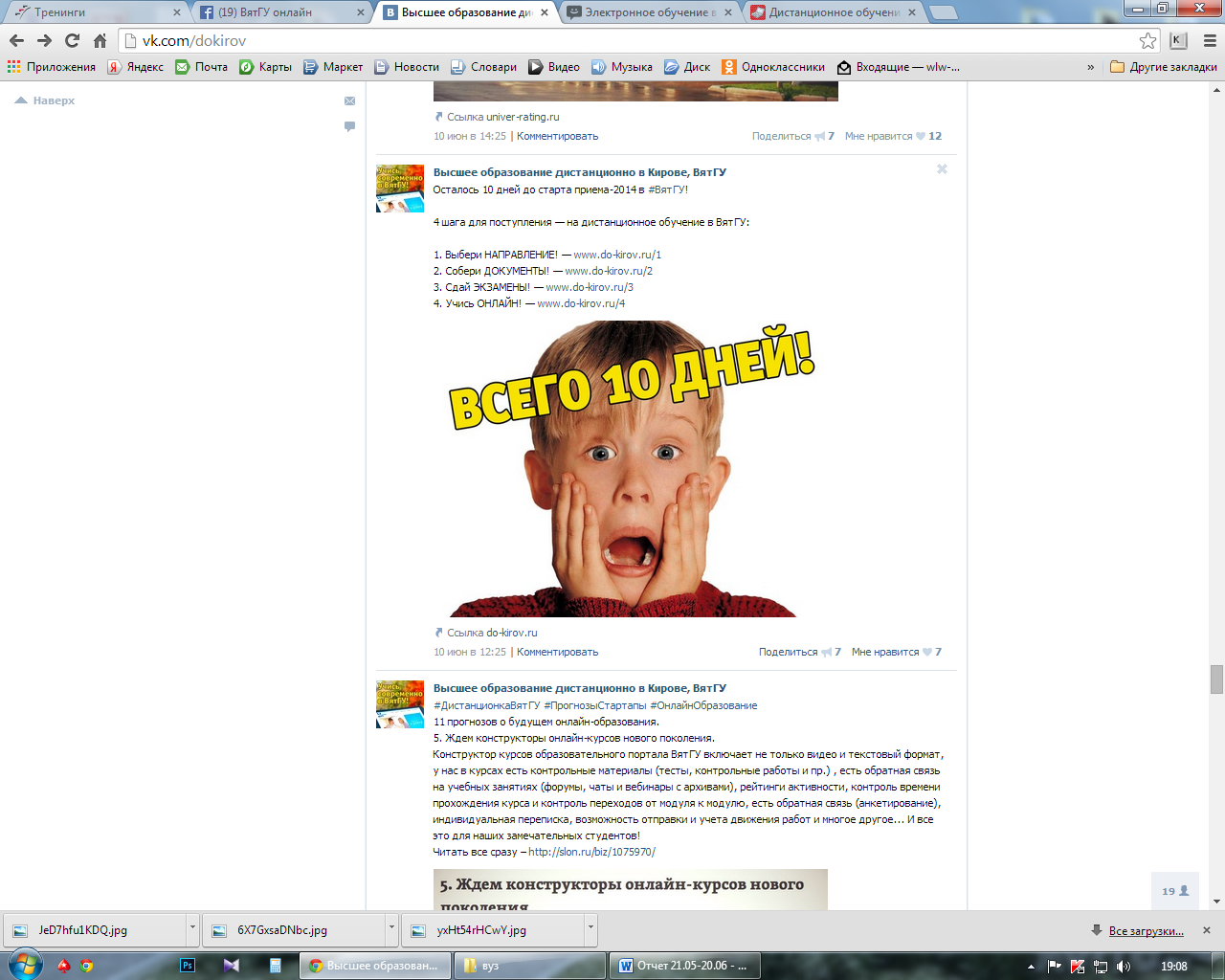This screenshot has height=980, width=1225.
Task: Switch to the Тренинги tab
Action: tap(94, 12)
